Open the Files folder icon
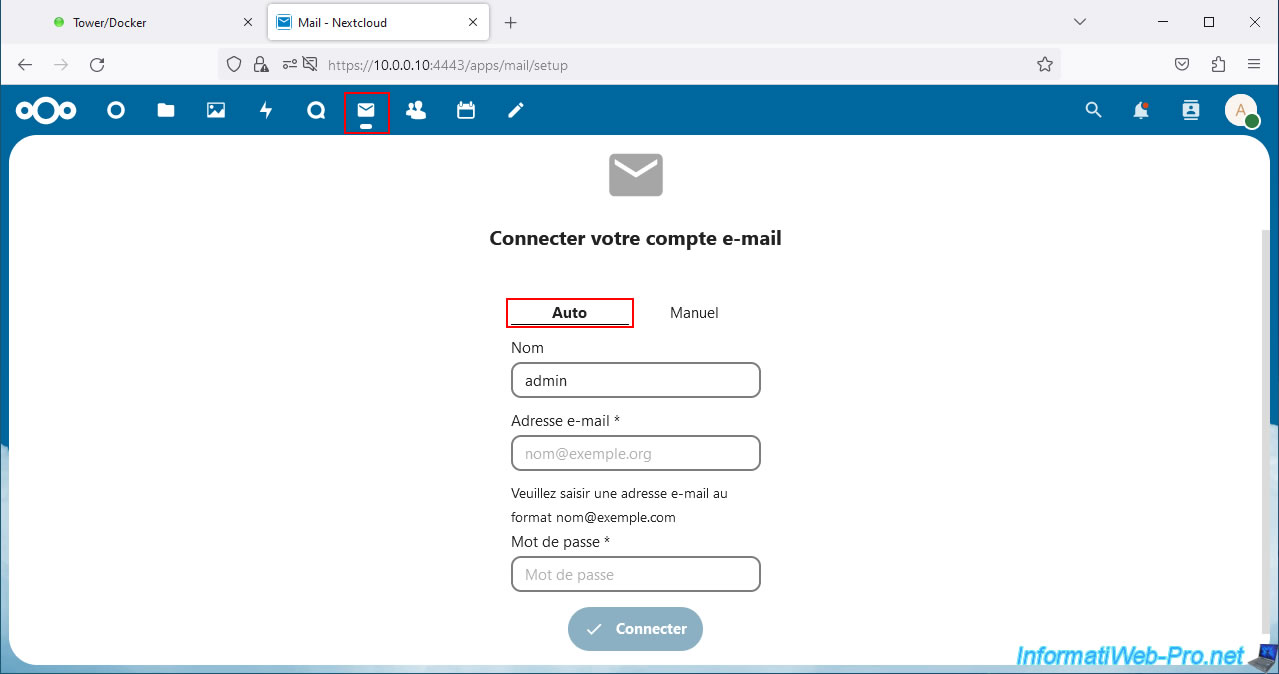This screenshot has width=1279, height=674. (166, 111)
